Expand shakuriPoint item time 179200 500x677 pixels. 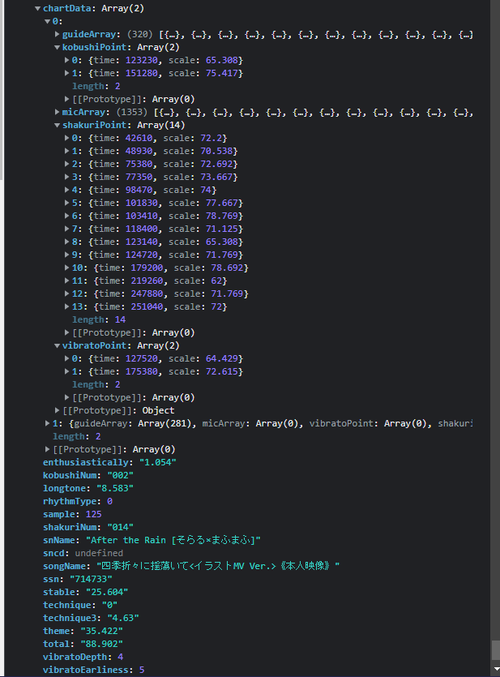[67, 268]
